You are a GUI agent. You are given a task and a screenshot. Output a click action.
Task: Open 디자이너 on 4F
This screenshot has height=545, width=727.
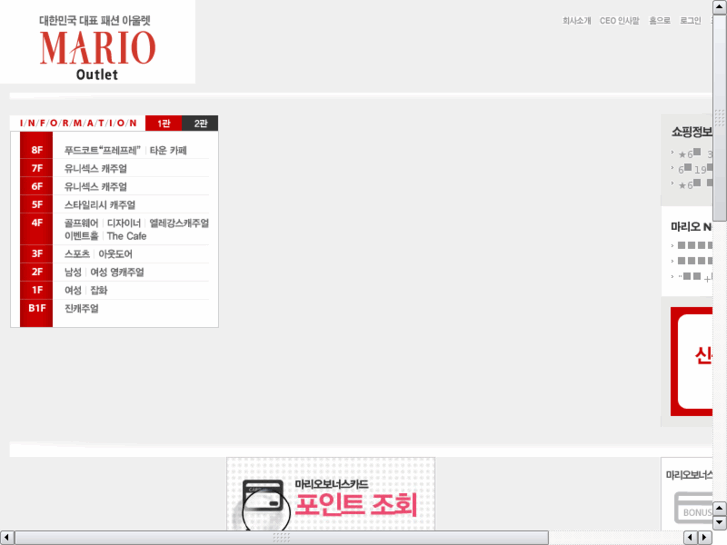tap(124, 223)
